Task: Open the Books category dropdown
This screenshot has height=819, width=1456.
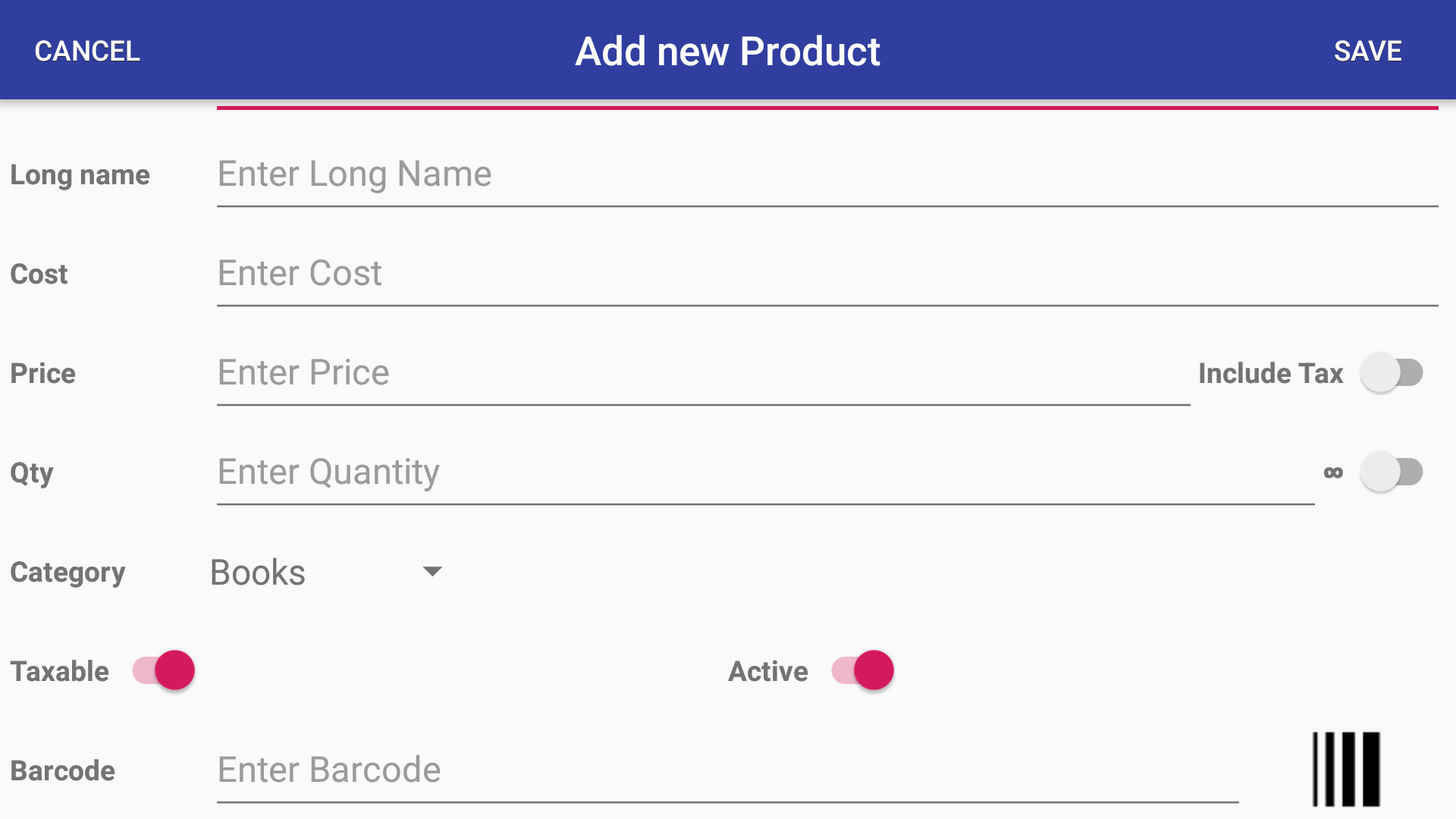Action: [258, 573]
